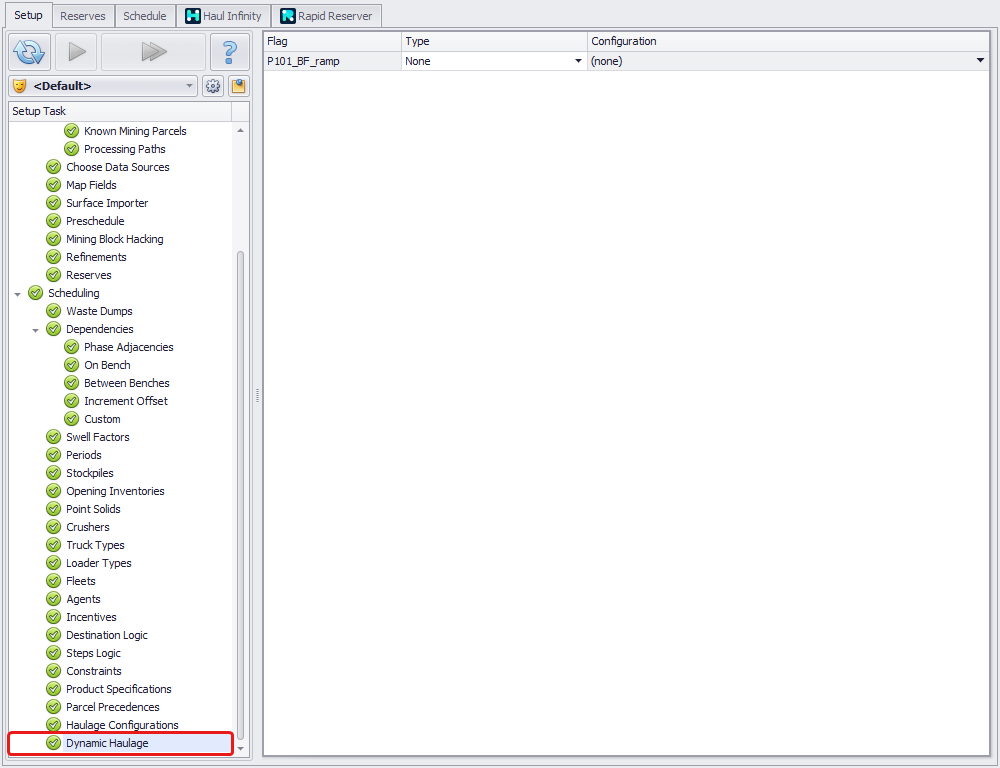Viewport: 1000px width, 768px height.
Task: Switch to the Reserves tab
Action: (x=83, y=16)
